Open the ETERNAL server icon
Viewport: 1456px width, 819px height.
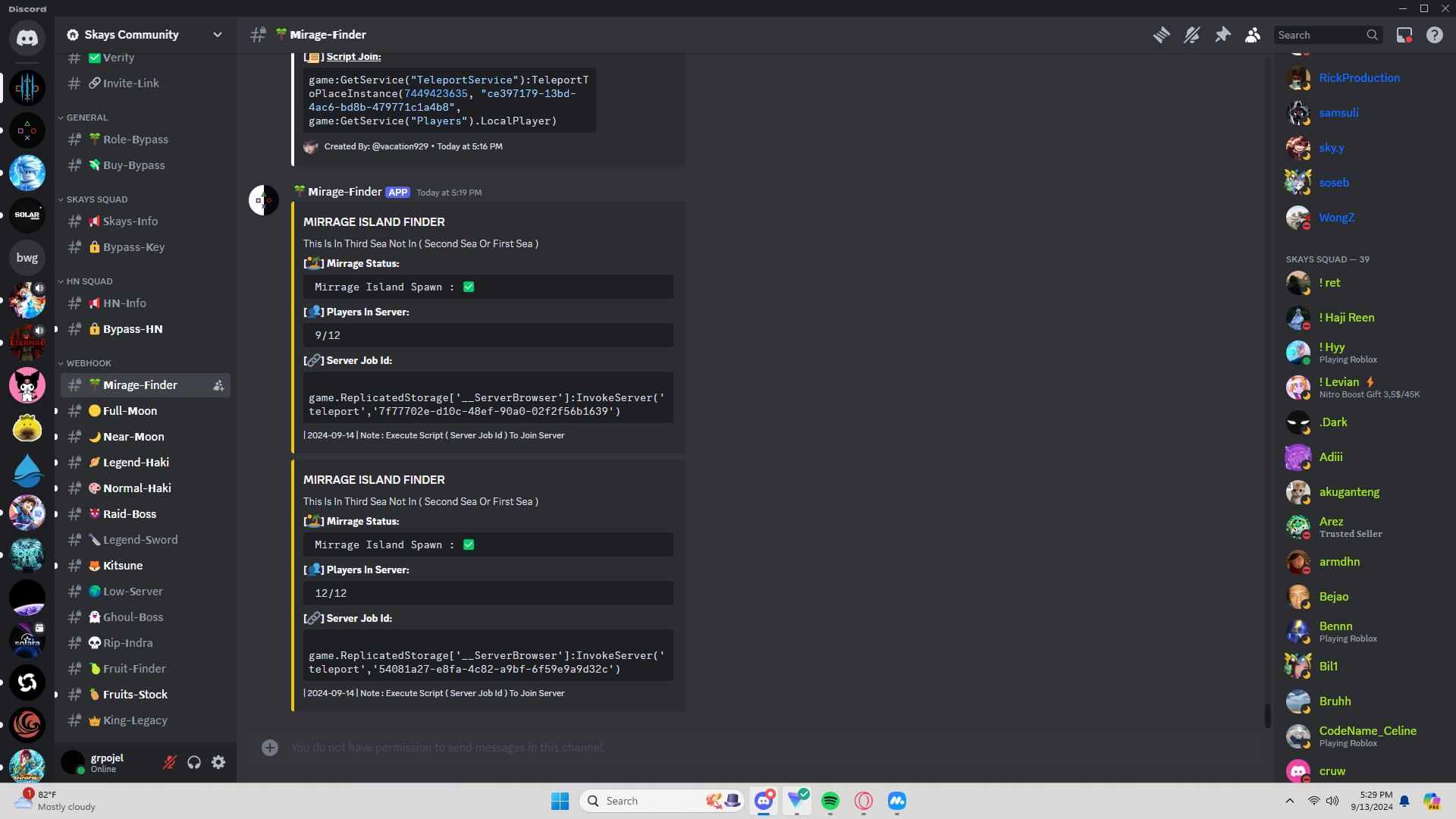click(27, 343)
